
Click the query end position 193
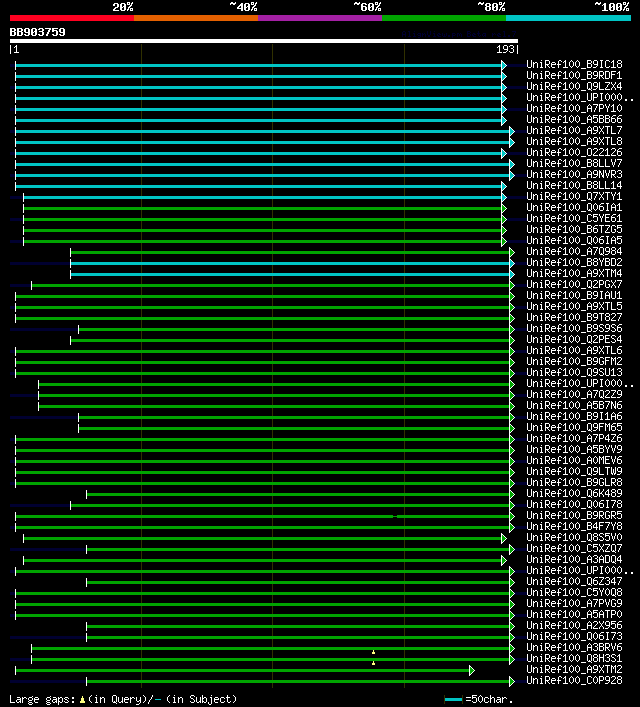pos(506,50)
